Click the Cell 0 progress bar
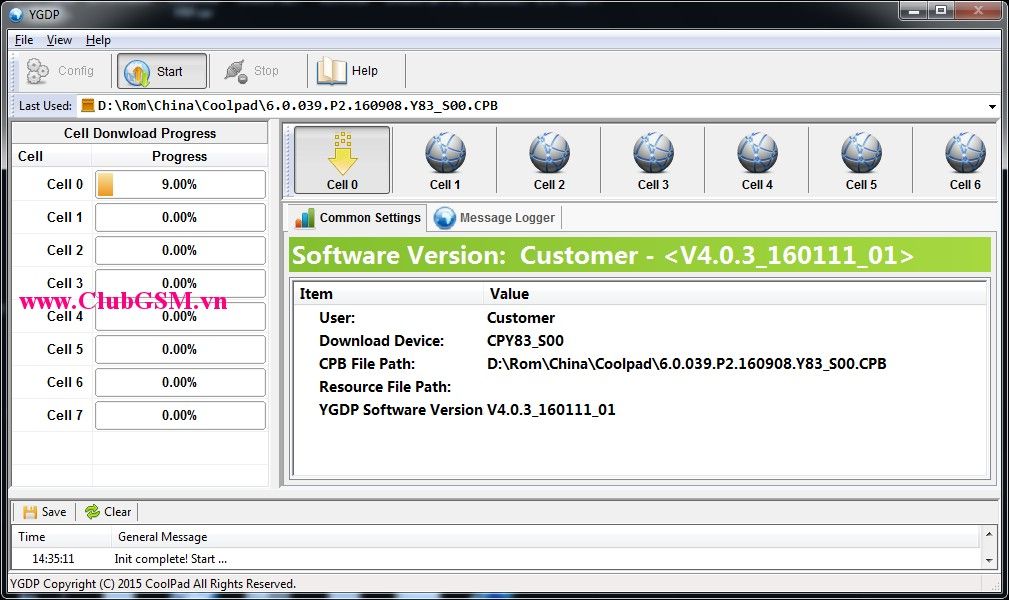Image resolution: width=1009 pixels, height=600 pixels. (x=180, y=184)
